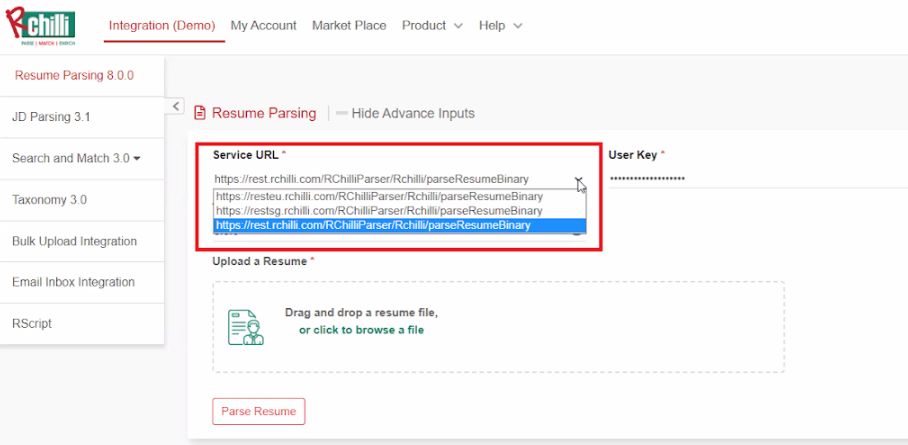Click the RChilli logo
This screenshot has width=908, height=445.
(x=41, y=26)
